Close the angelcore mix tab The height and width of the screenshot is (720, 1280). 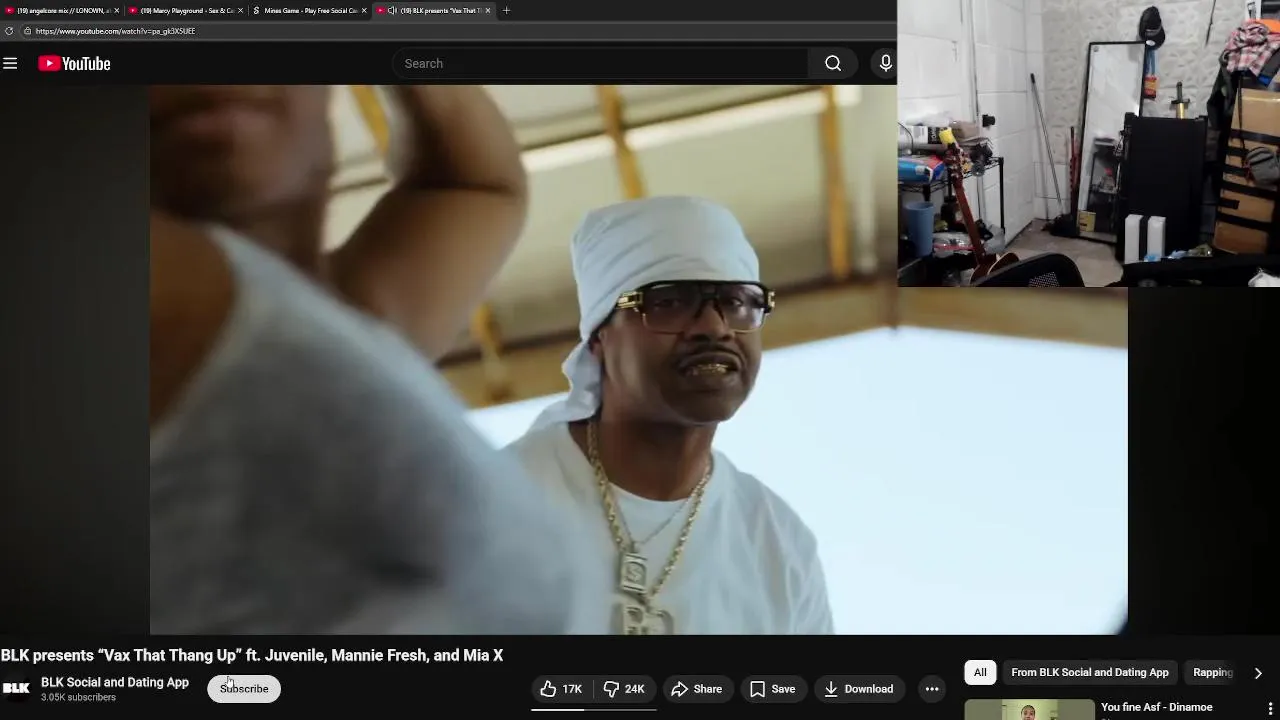(117, 10)
